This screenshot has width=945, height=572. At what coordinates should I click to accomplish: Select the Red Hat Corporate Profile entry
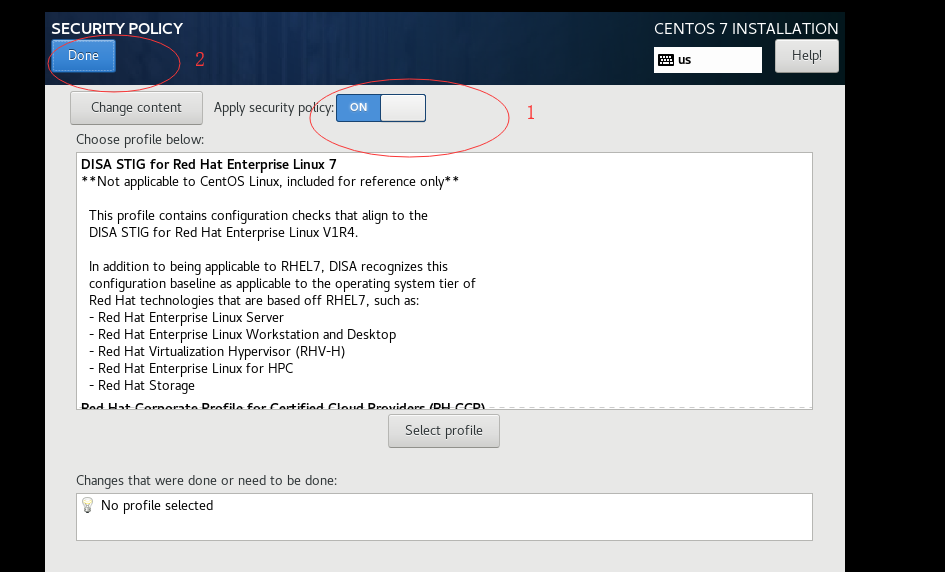click(x=283, y=407)
